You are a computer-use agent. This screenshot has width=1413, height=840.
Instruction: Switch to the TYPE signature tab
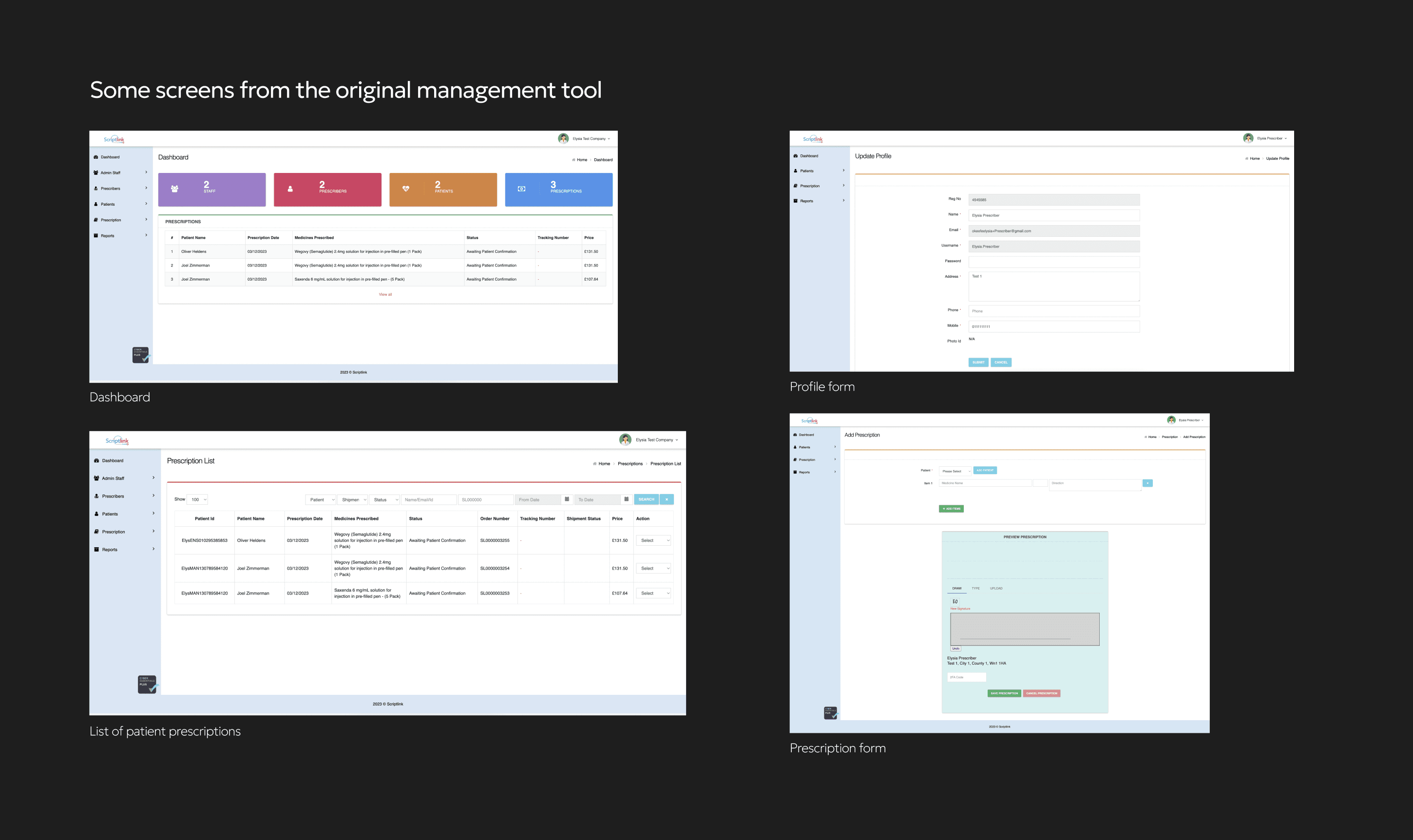point(975,588)
